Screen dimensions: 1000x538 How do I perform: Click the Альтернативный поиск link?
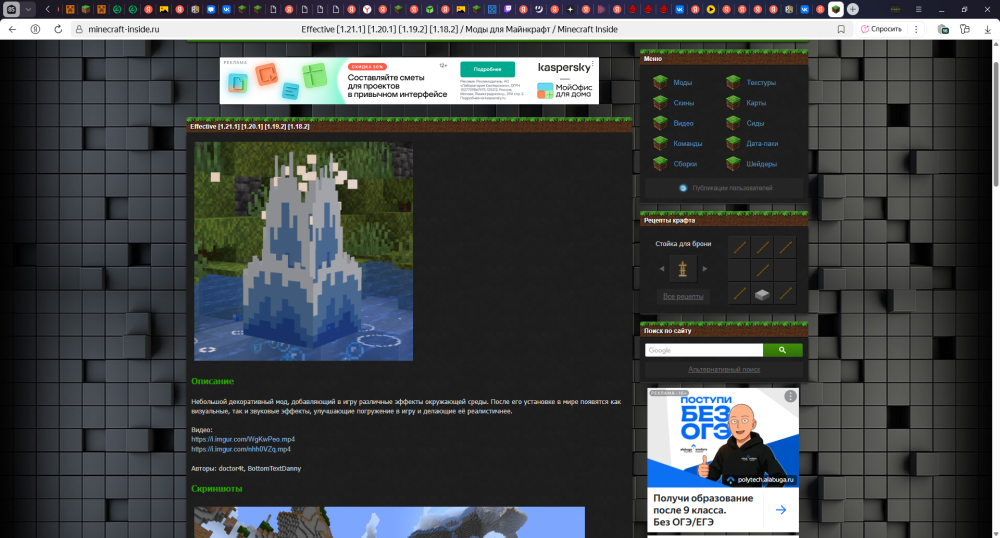point(724,370)
